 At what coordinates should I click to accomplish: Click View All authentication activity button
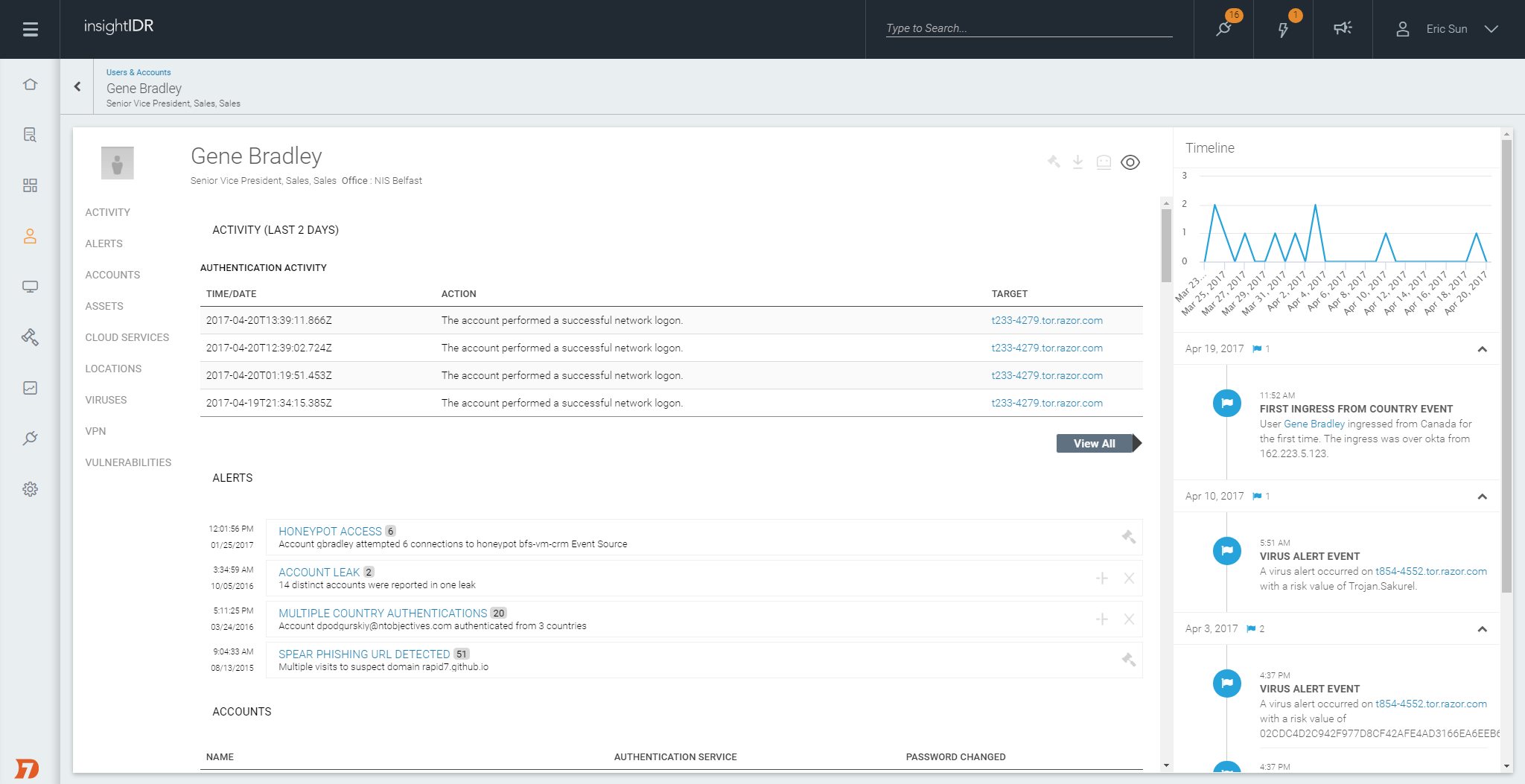[1095, 444]
